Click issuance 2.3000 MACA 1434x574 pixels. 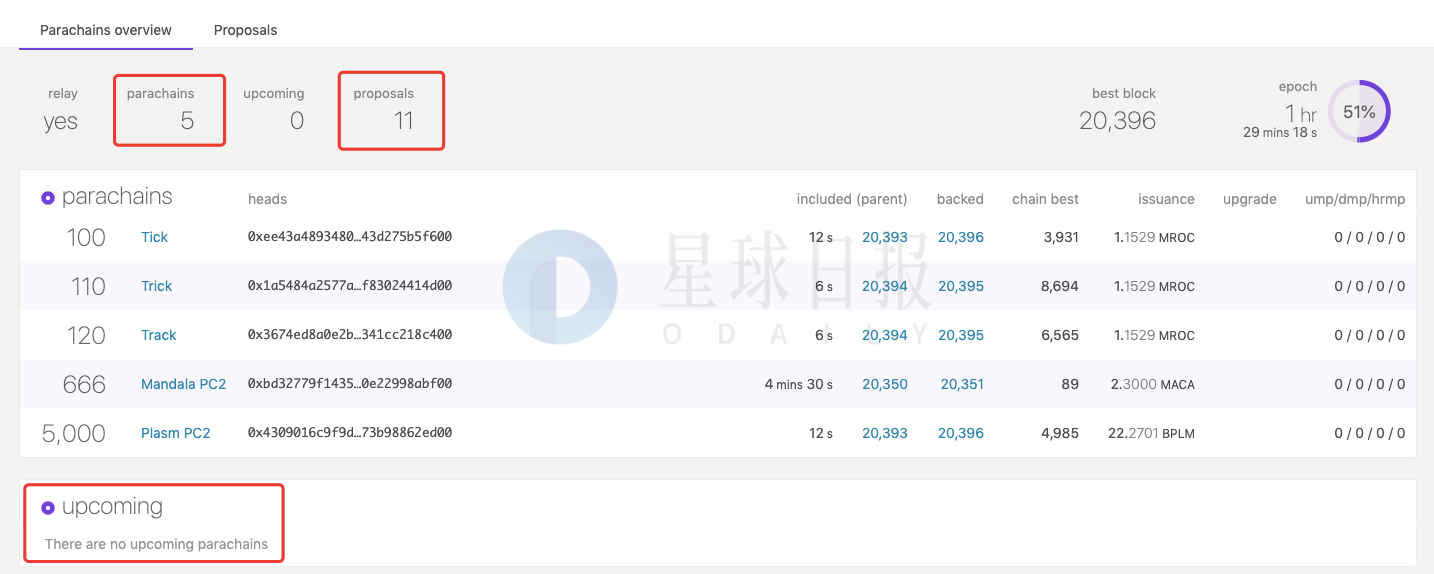[1152, 384]
